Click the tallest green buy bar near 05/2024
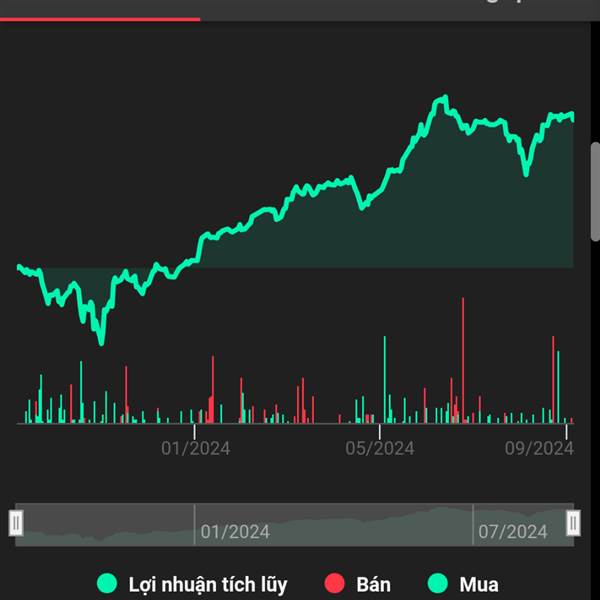600x600 pixels. click(x=385, y=380)
